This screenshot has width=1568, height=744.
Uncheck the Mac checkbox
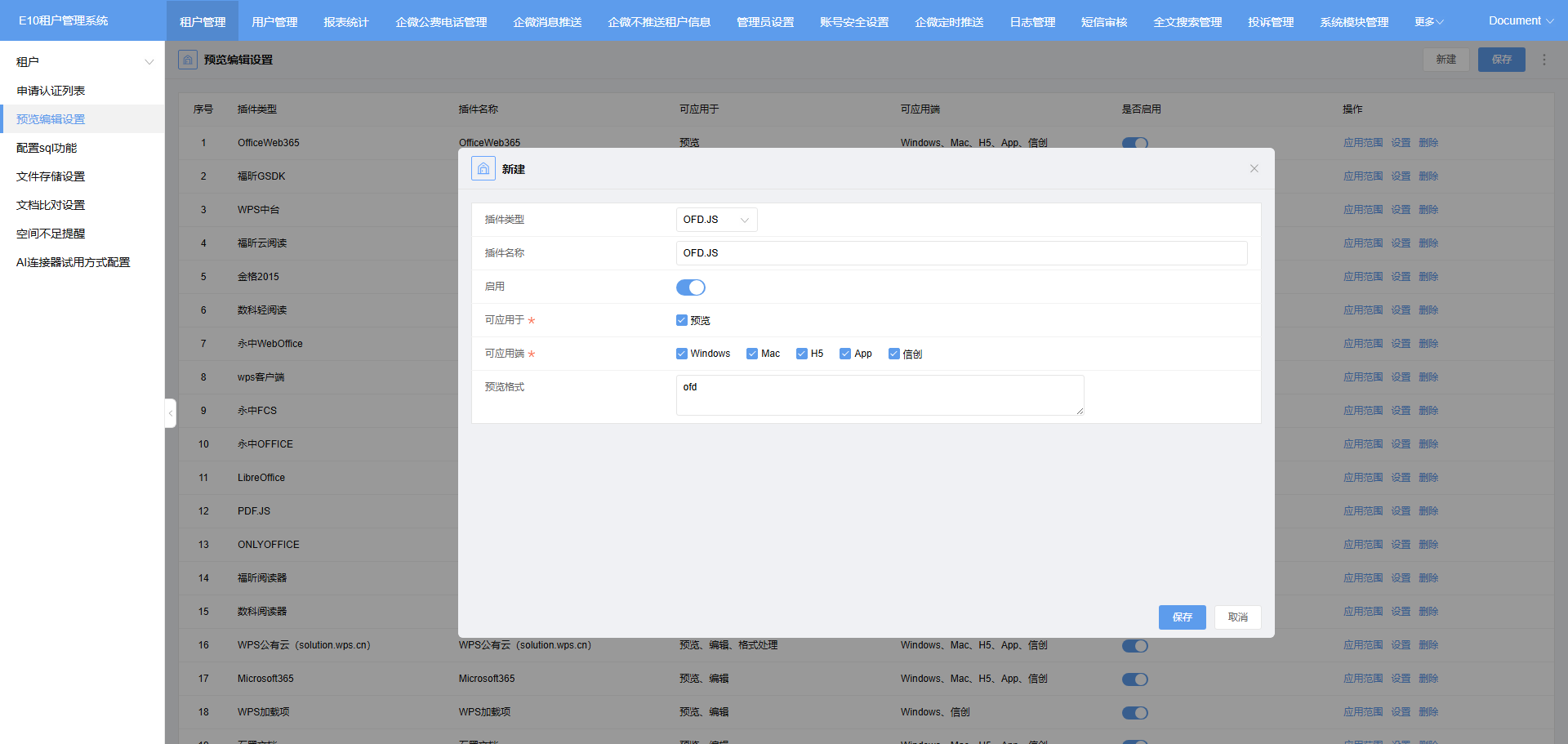(x=752, y=354)
